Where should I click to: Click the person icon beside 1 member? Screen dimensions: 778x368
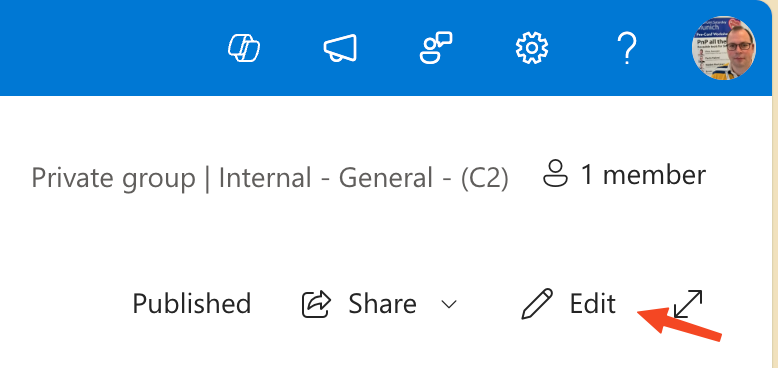555,174
